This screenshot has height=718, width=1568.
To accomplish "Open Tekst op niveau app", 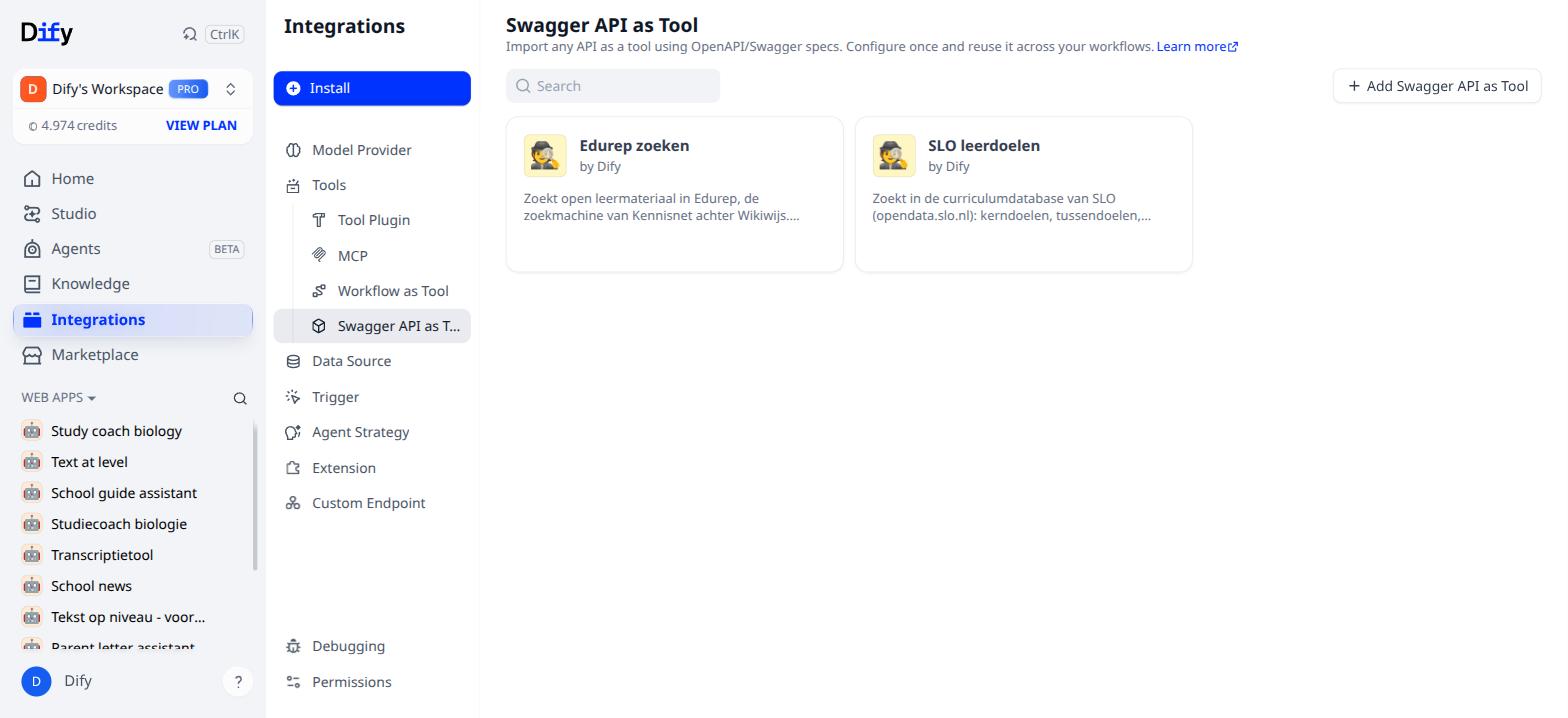I will coord(133,617).
